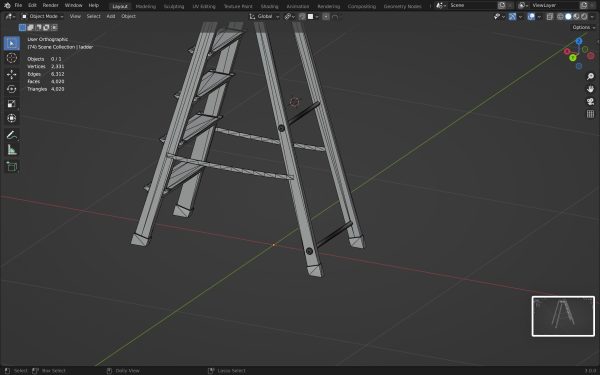
Task: Toggle snapping magnet in header
Action: (x=302, y=16)
